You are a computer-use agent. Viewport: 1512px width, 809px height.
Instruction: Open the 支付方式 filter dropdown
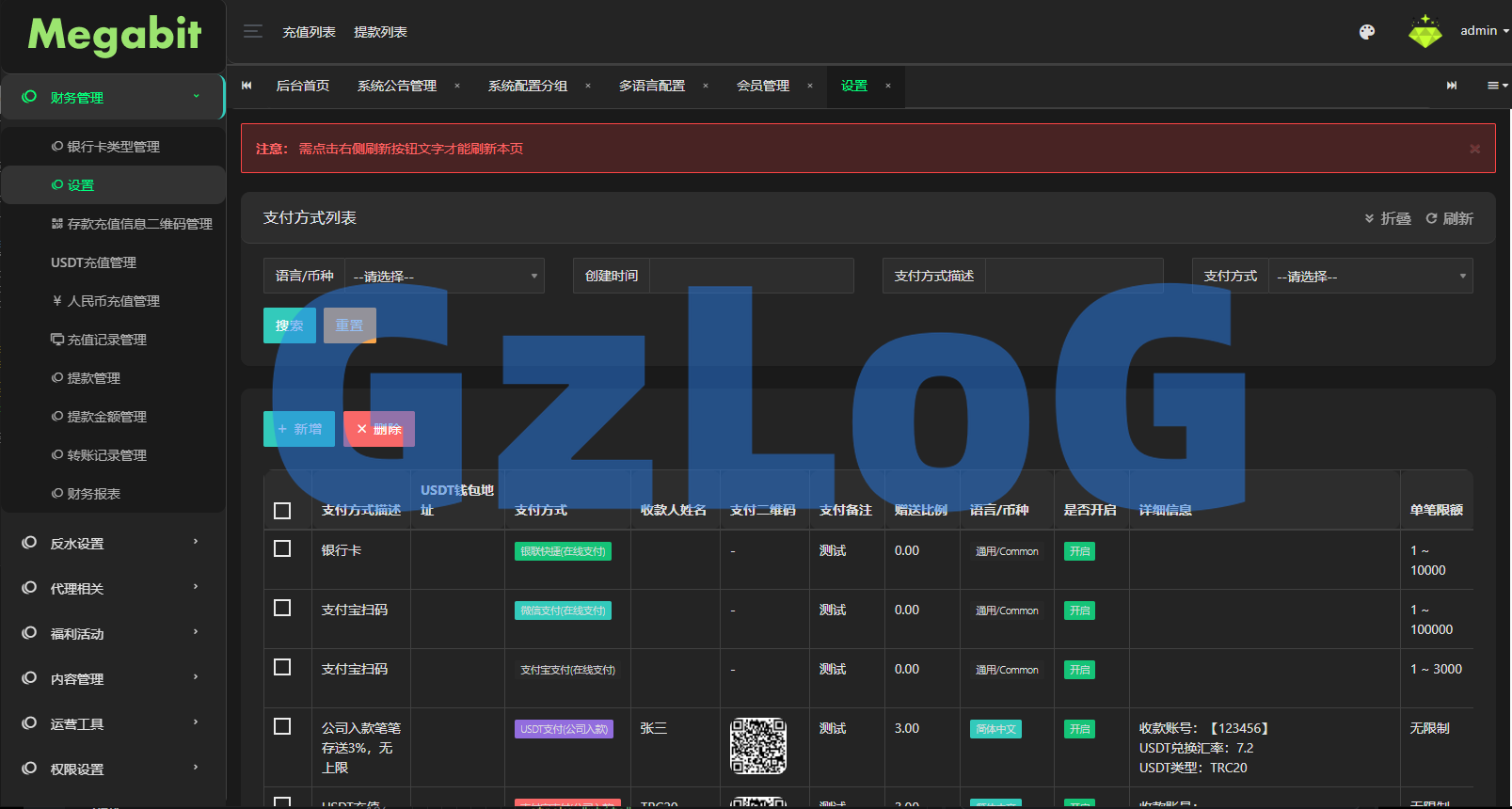1370,277
